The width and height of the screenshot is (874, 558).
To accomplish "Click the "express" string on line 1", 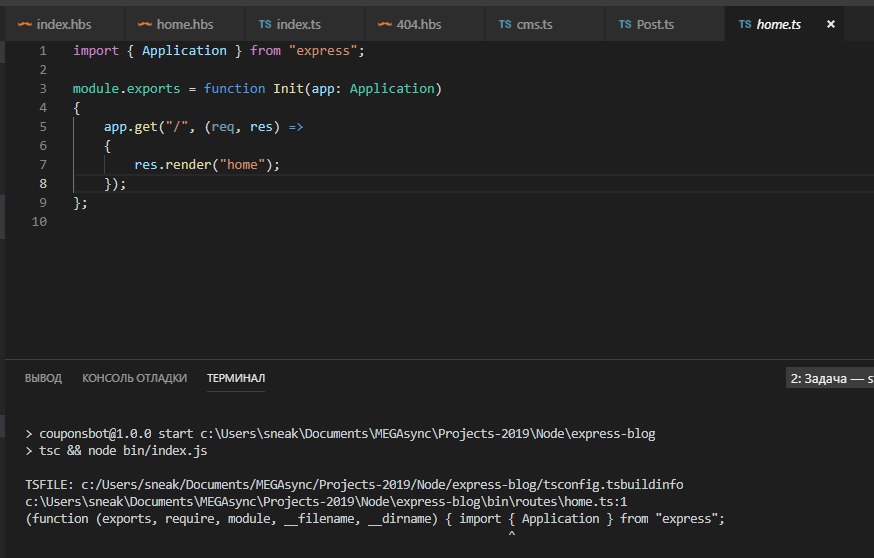I will pyautogui.click(x=323, y=51).
